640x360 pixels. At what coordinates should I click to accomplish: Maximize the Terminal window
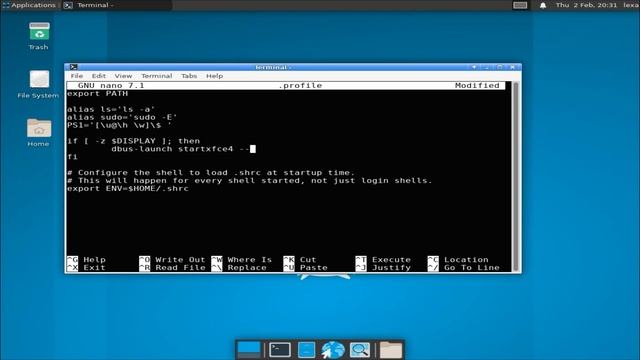coord(500,67)
